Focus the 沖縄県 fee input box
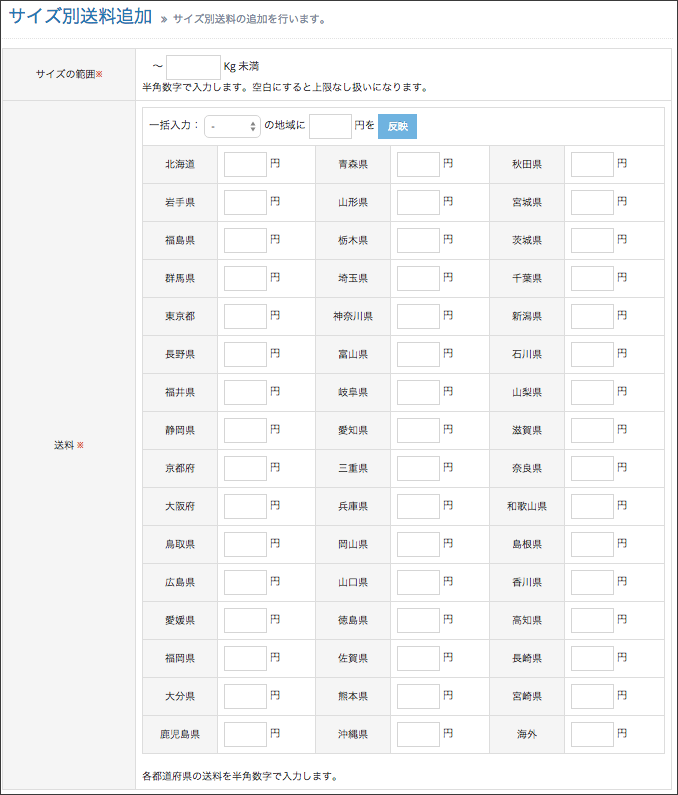 point(418,735)
